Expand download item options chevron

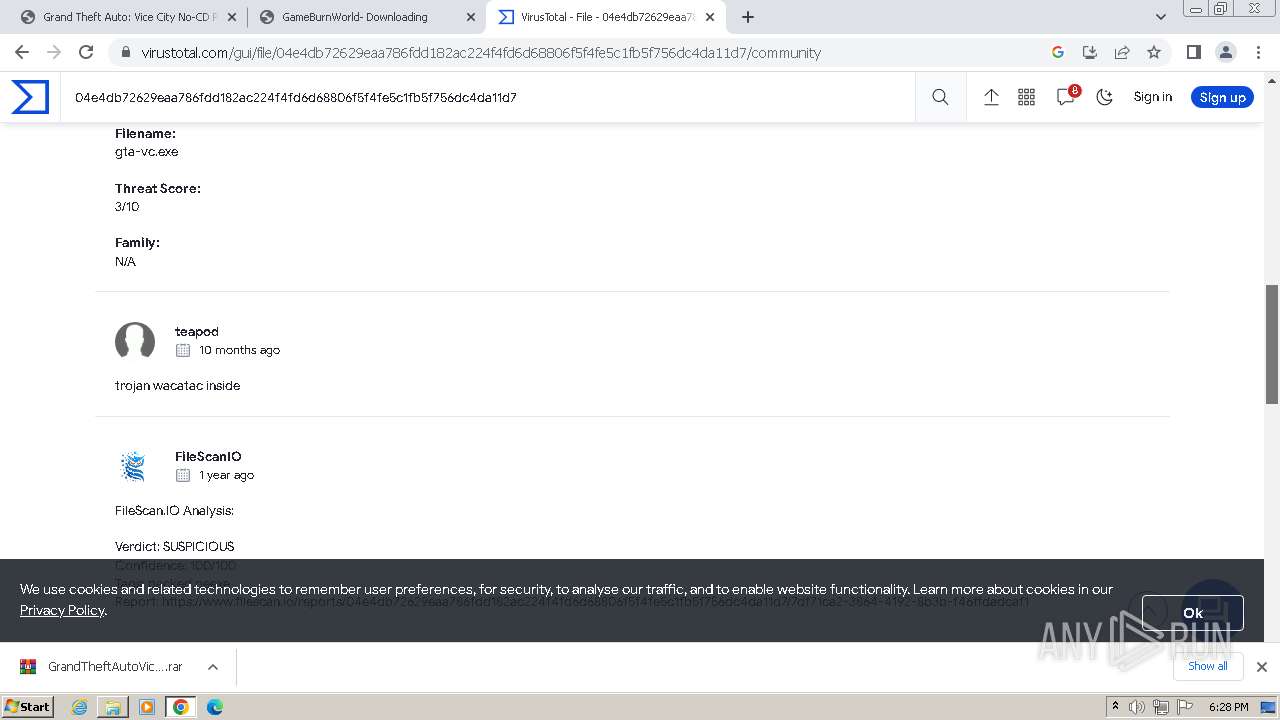(213, 667)
